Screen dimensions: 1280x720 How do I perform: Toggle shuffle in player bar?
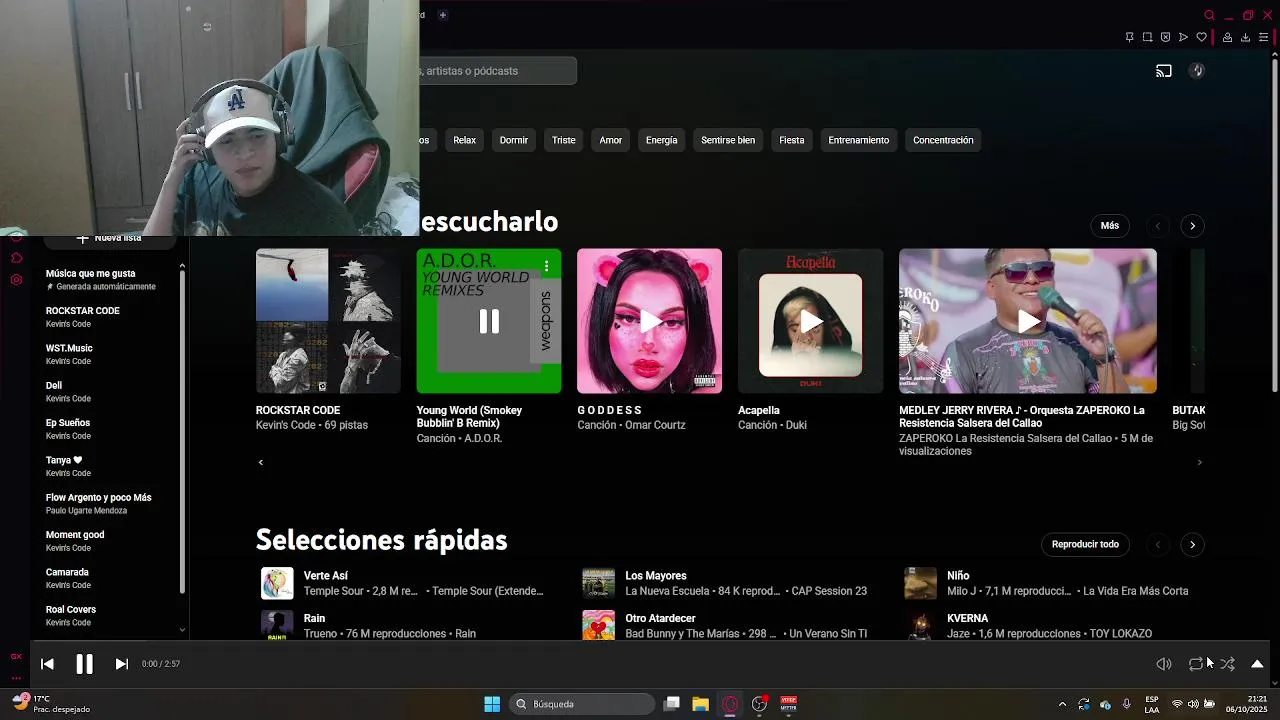1227,664
